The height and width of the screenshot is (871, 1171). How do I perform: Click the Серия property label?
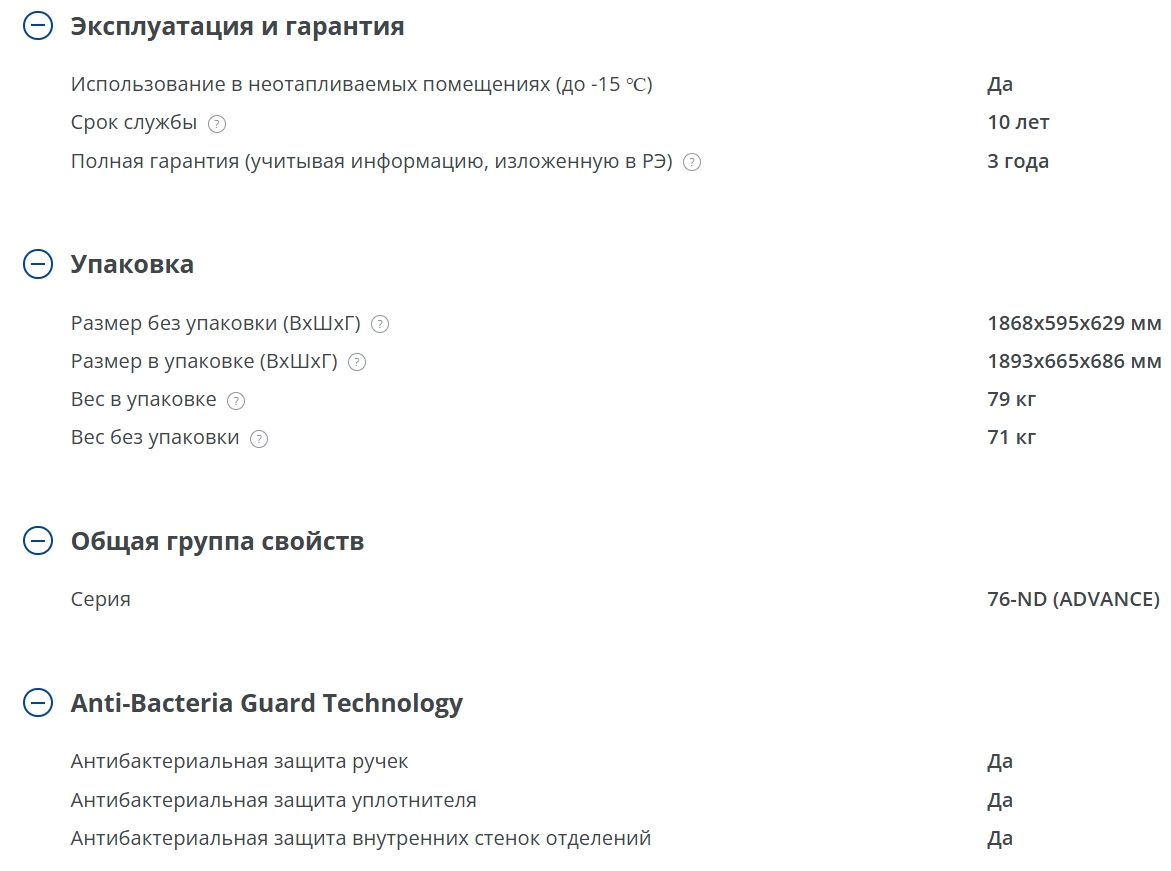(x=101, y=600)
